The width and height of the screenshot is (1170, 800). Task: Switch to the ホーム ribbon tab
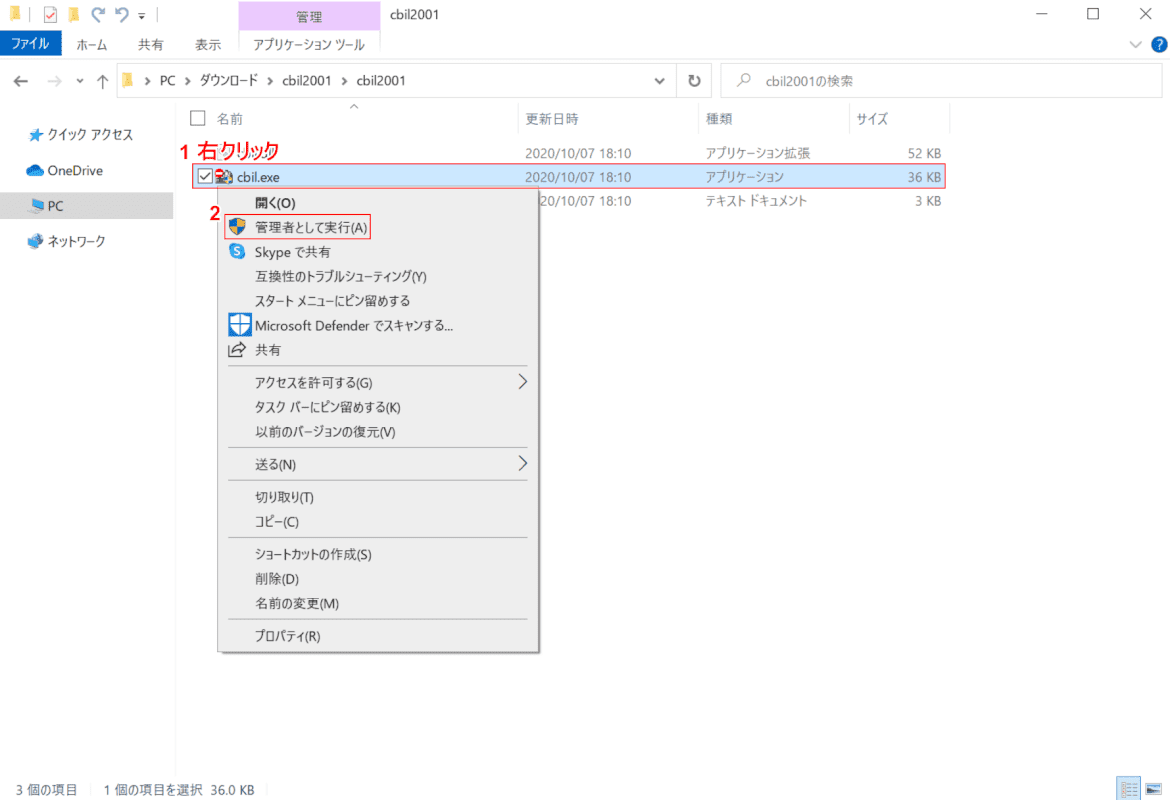pos(92,45)
